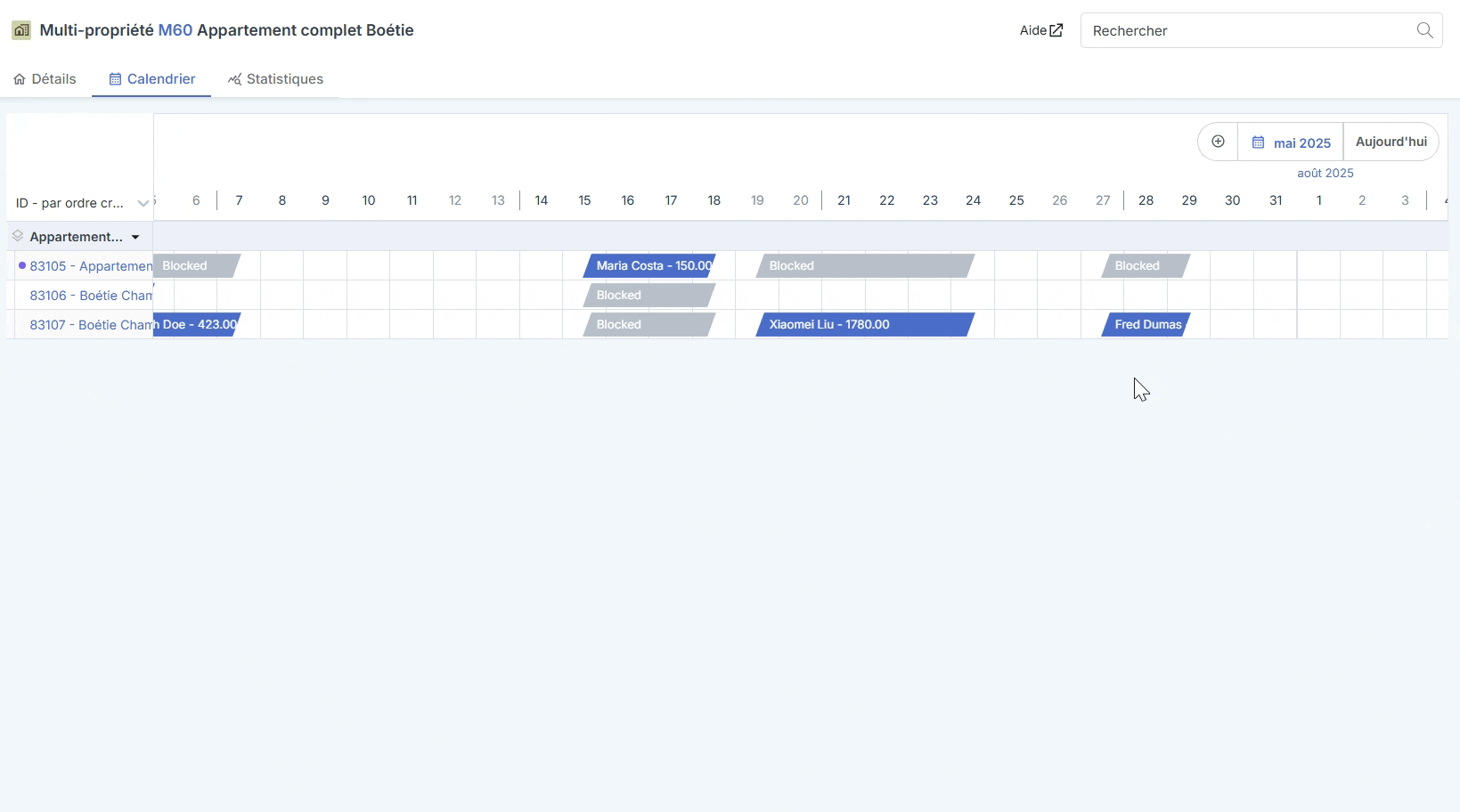Open the third row's 83107 - Boétie listing
The height and width of the screenshot is (812, 1460).
pos(91,325)
